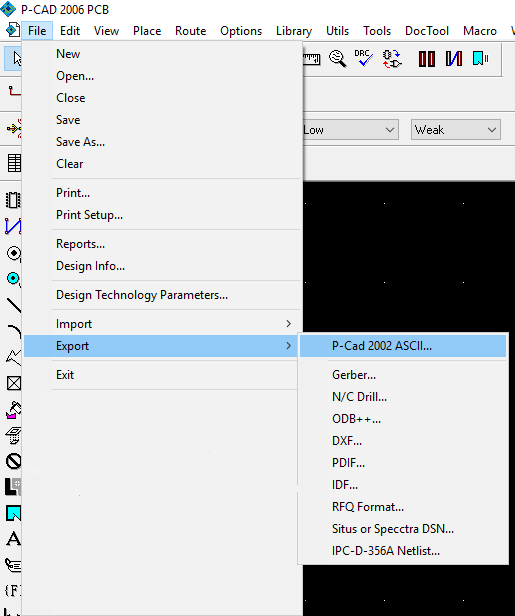Viewport: 515px width, 616px height.
Task: Open Design Info... menu entry
Action: 162,266
